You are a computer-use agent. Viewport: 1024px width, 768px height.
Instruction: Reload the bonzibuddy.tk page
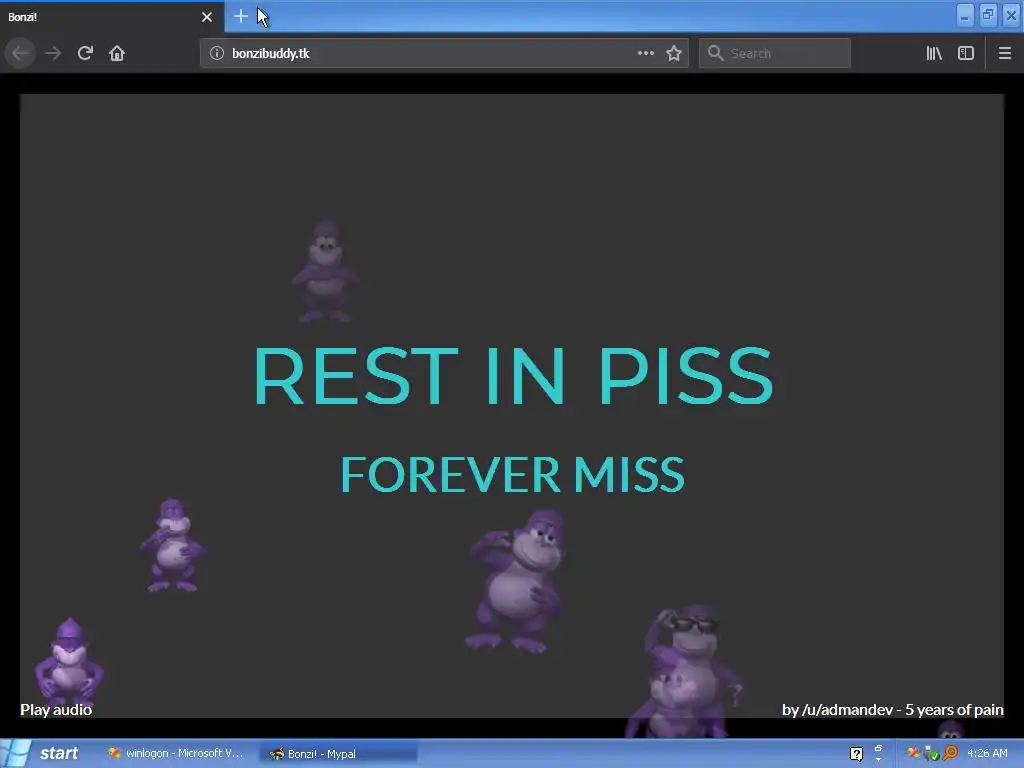[85, 53]
